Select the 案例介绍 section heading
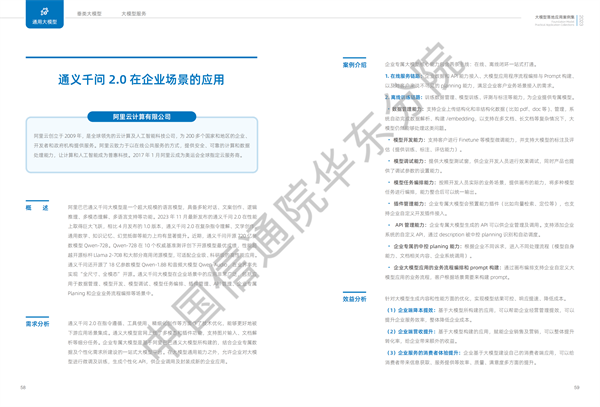 (354, 65)
